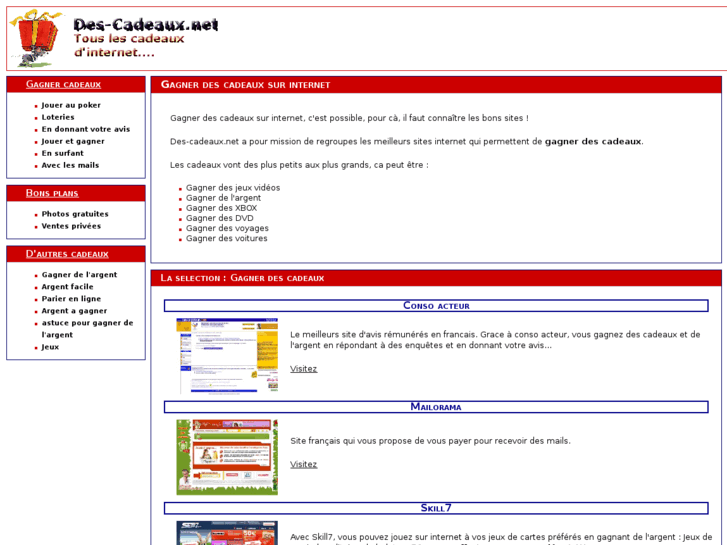727x545 pixels.
Task: Click the Skill7 site thumbnail
Action: pos(227,533)
